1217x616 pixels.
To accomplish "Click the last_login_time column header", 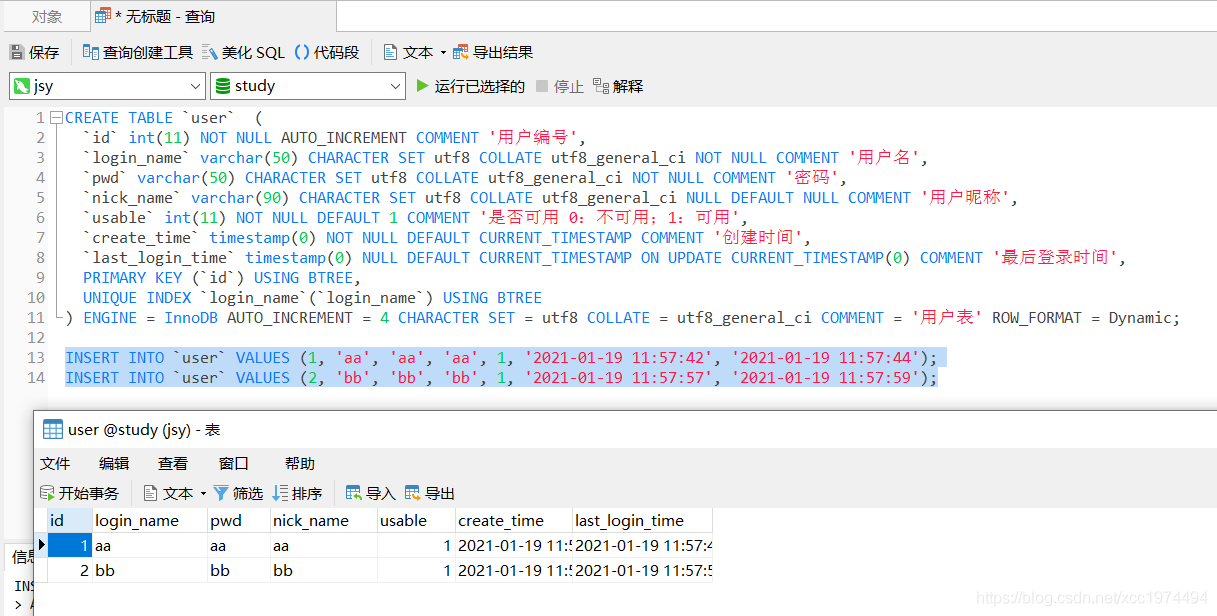I will 642,520.
